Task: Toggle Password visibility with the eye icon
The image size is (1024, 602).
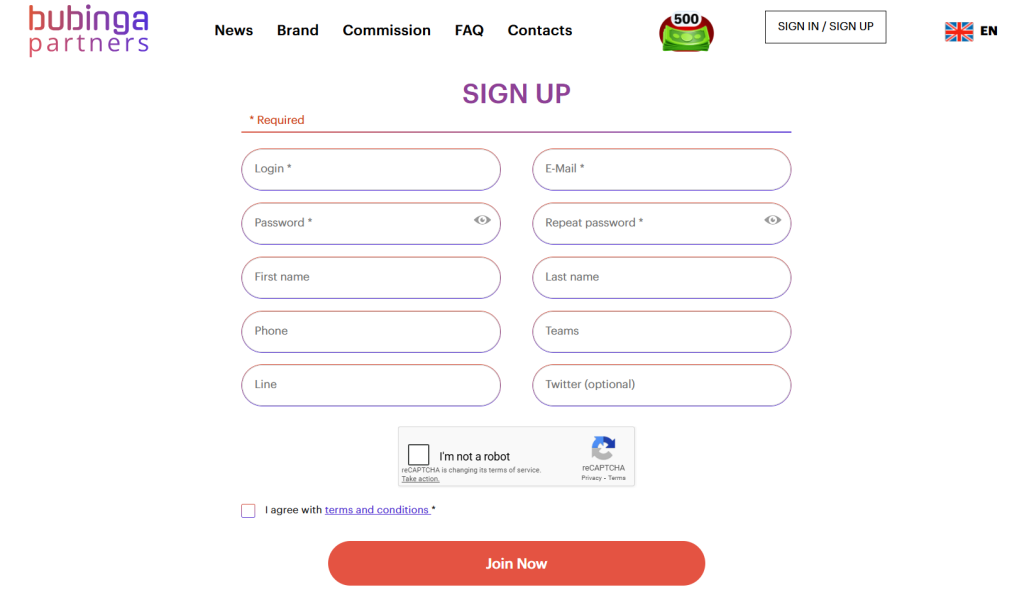Action: tap(482, 221)
